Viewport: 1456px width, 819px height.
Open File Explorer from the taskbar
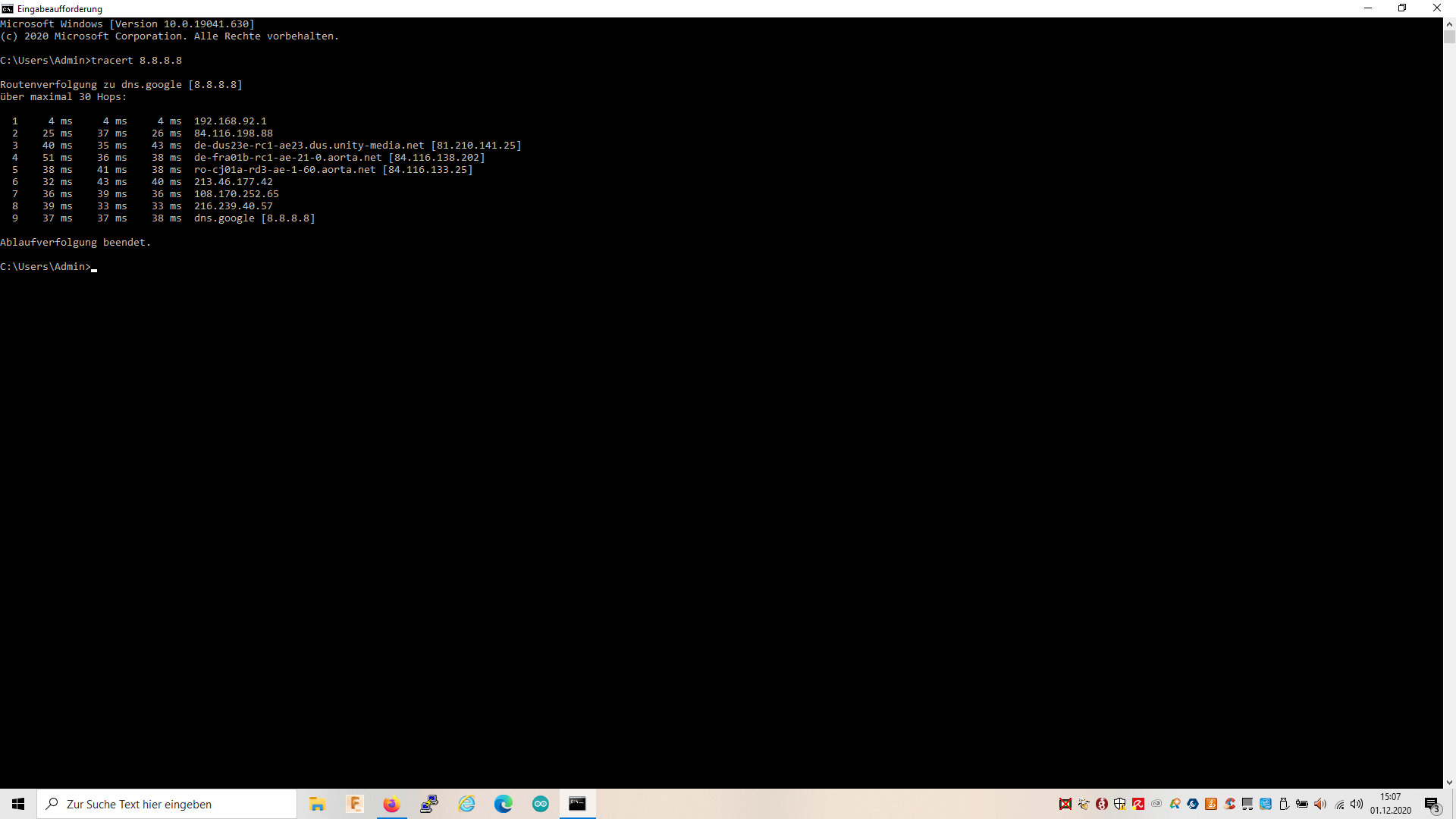tap(317, 804)
